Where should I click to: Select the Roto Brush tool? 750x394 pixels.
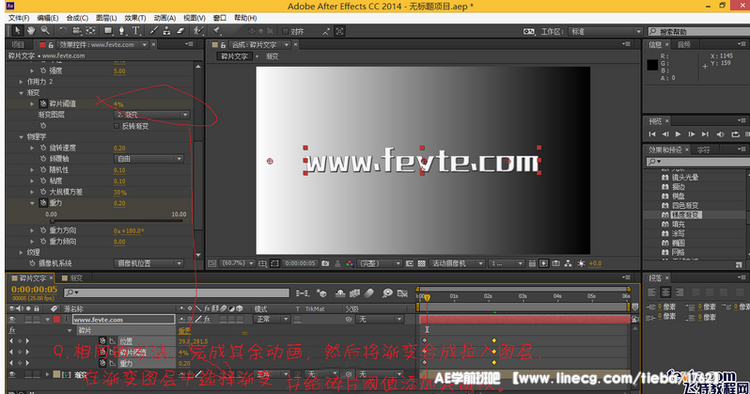pos(198,31)
